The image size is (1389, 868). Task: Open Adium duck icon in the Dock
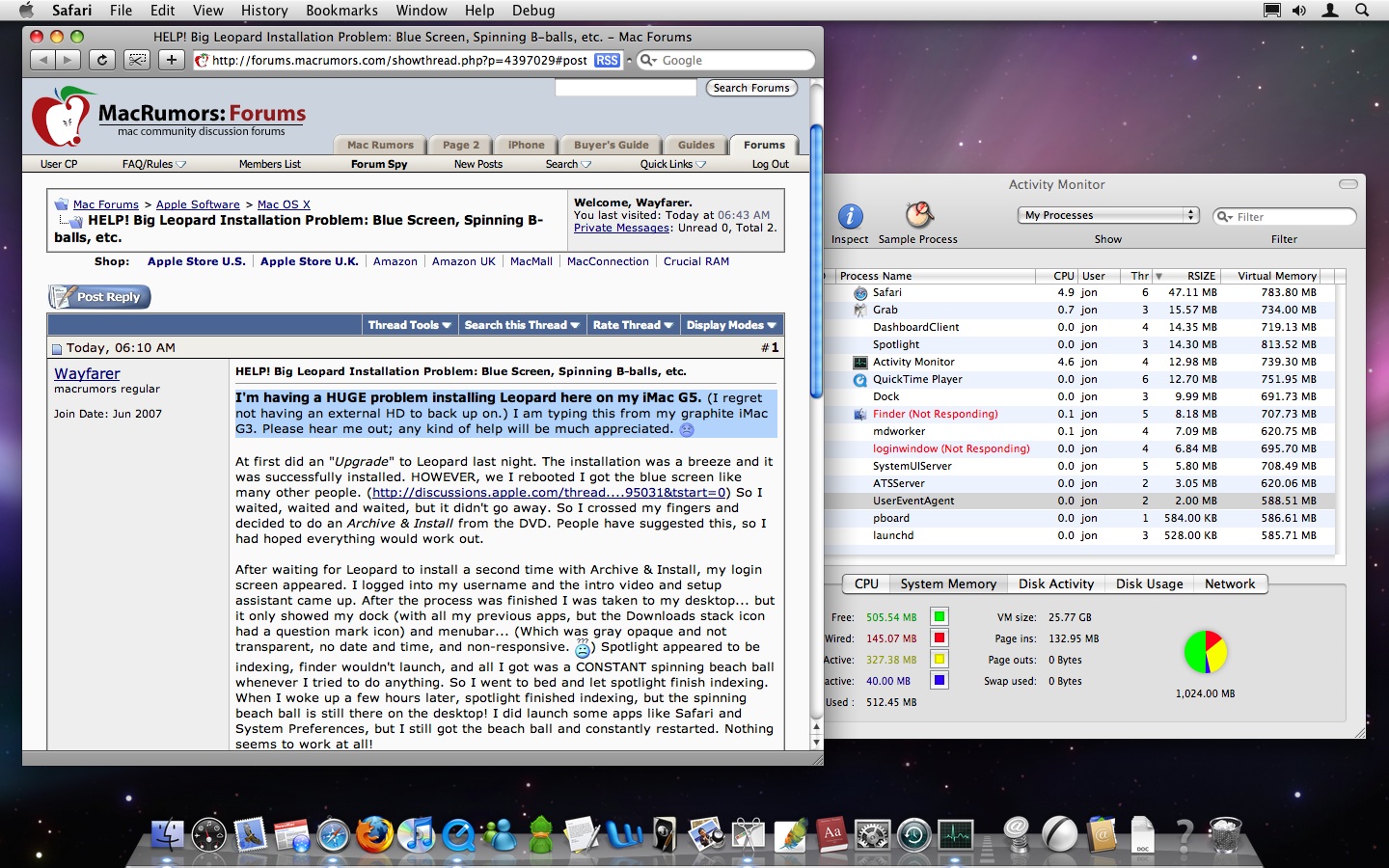[x=541, y=835]
